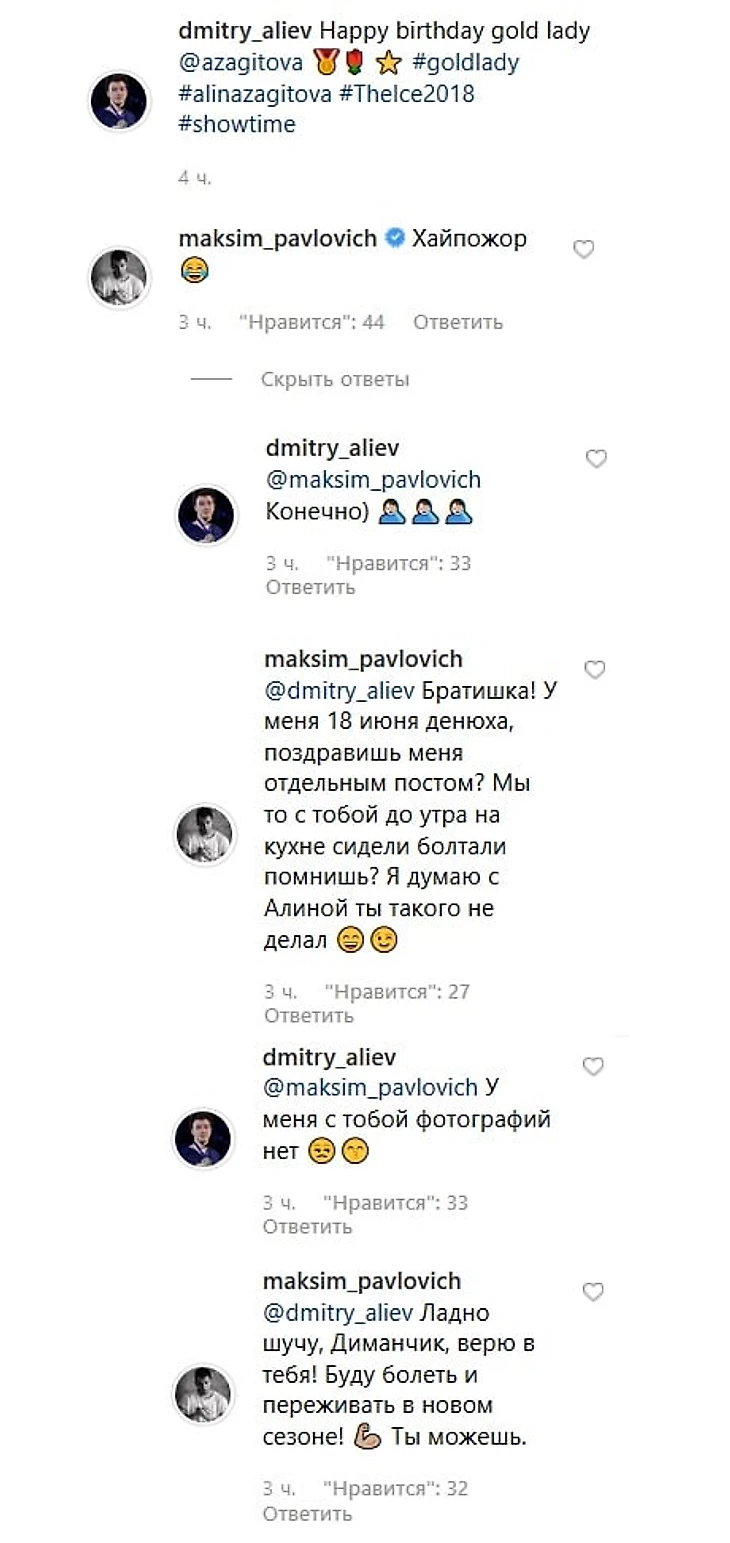
Task: Like dmitry_aliev's Конечно reply
Action: point(596,459)
